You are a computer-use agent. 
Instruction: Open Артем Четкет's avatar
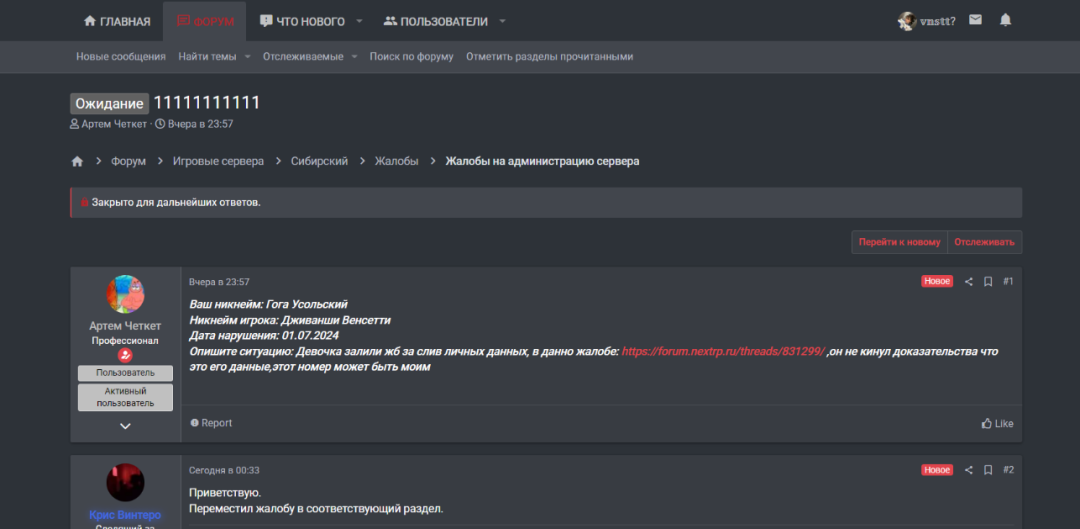click(125, 294)
